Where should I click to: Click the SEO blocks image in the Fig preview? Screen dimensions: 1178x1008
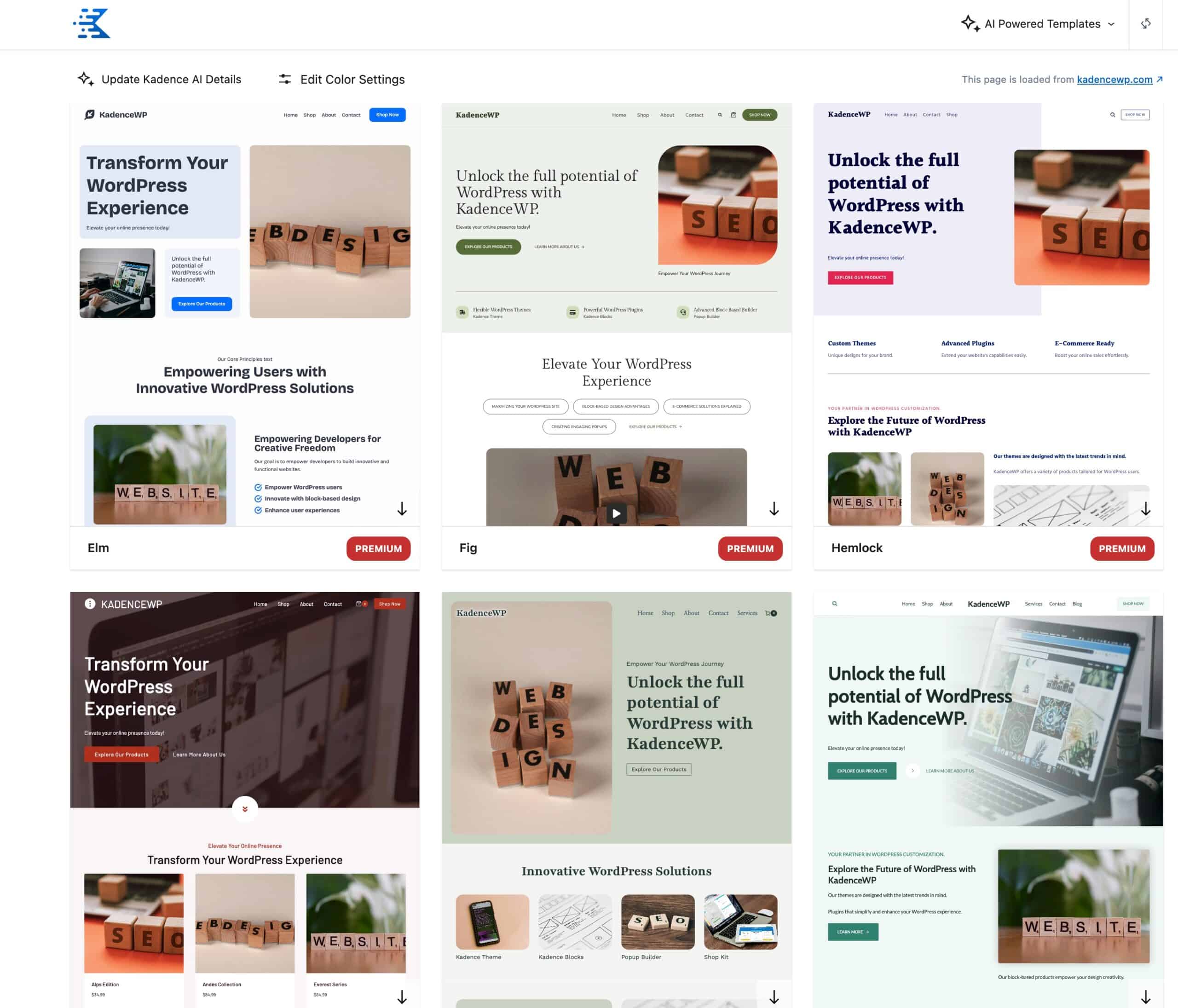(x=717, y=205)
